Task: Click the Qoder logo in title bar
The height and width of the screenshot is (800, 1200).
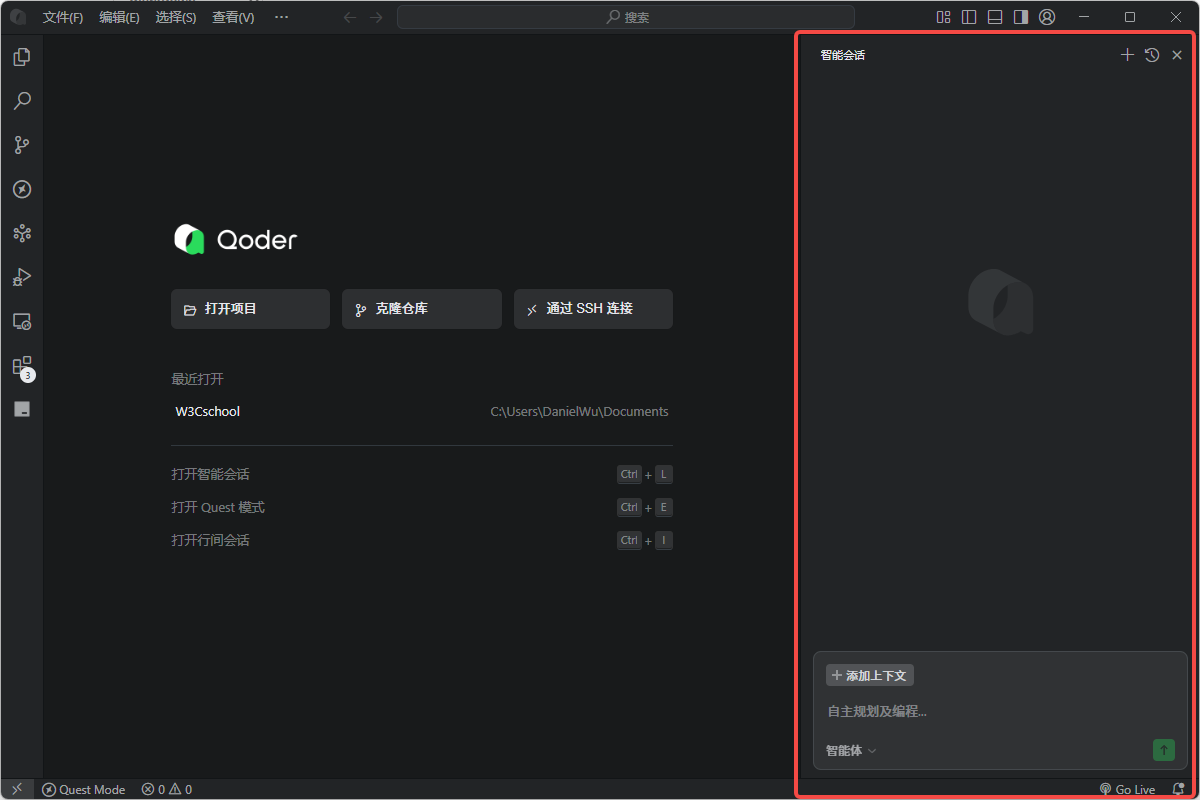Action: coord(18,17)
